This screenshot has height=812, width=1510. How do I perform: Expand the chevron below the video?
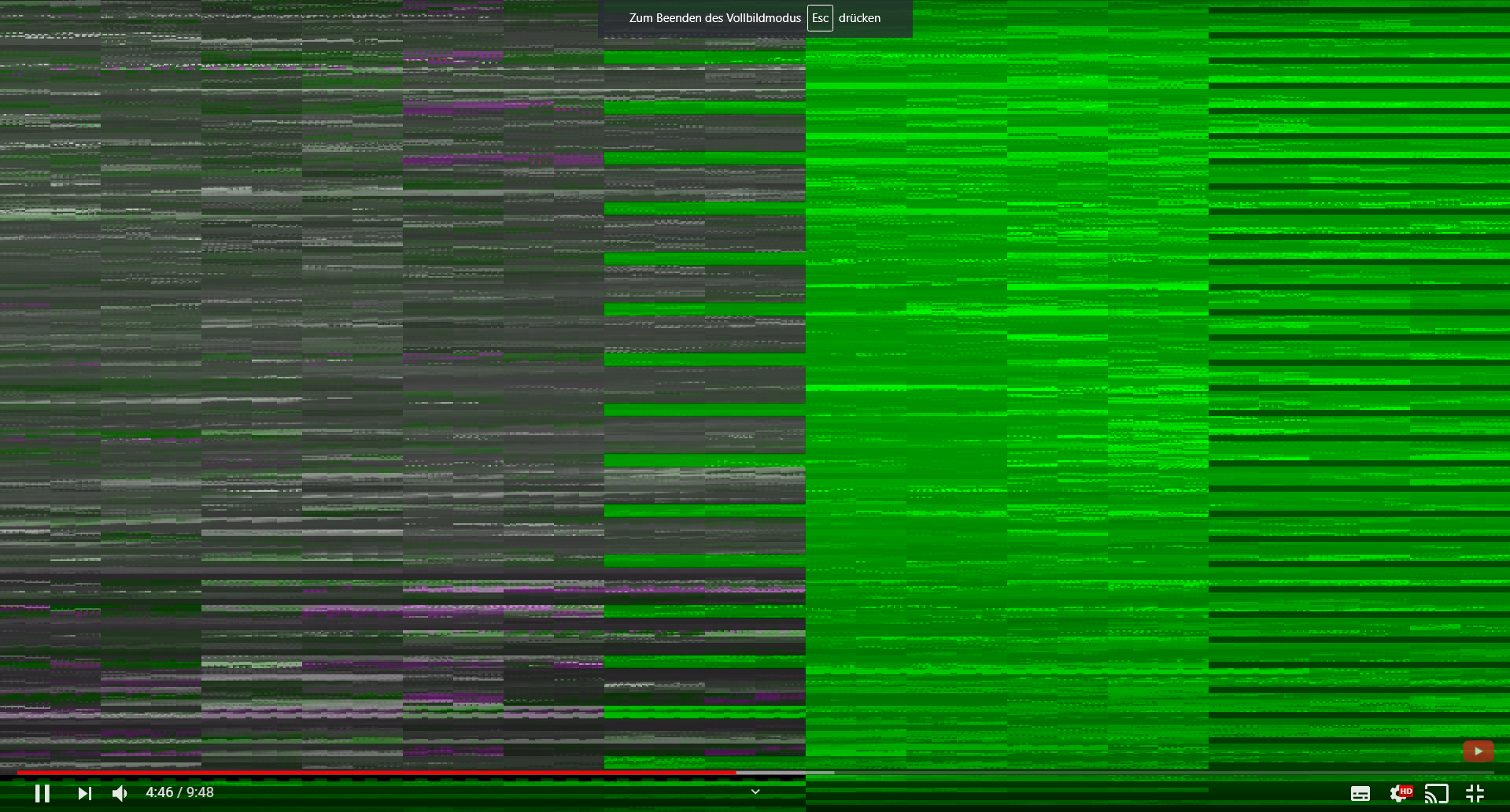[755, 792]
